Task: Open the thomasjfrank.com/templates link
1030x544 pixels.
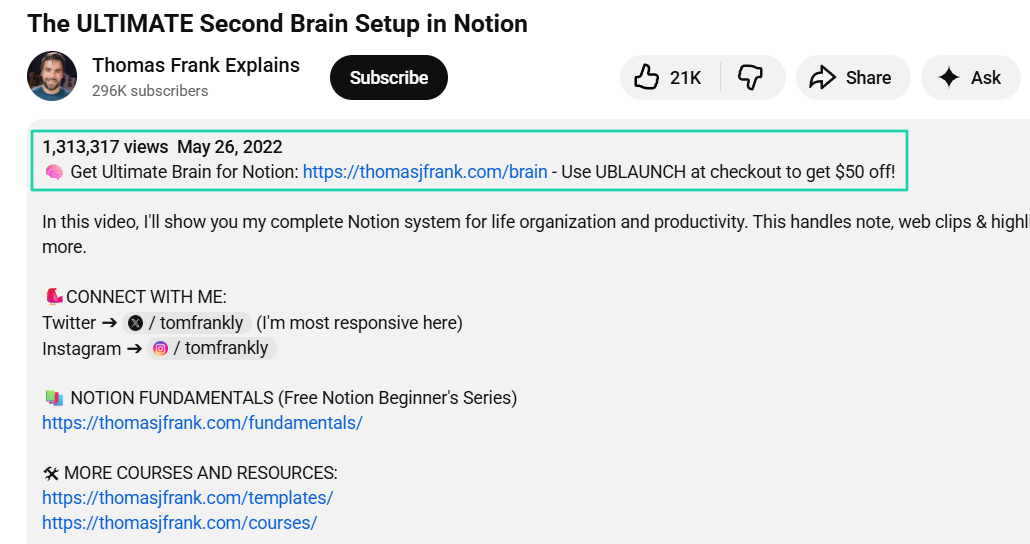Action: 187,498
